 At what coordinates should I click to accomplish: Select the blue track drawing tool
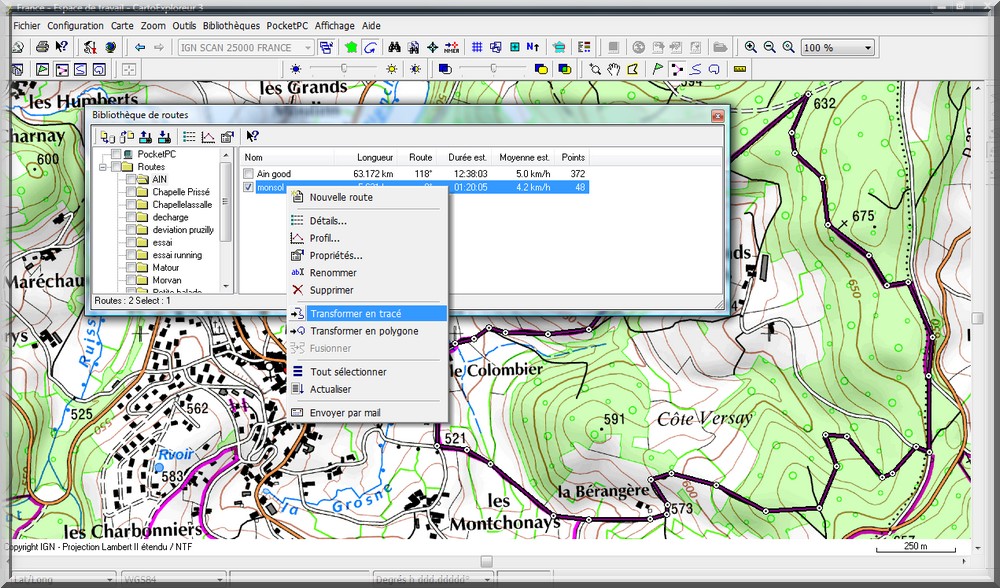[x=695, y=70]
